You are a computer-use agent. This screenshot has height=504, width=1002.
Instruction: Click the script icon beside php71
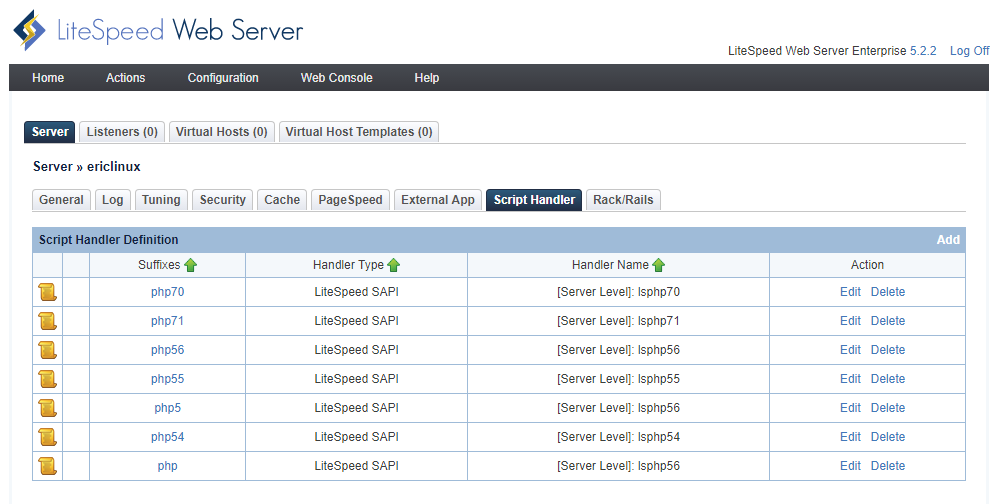[x=47, y=321]
